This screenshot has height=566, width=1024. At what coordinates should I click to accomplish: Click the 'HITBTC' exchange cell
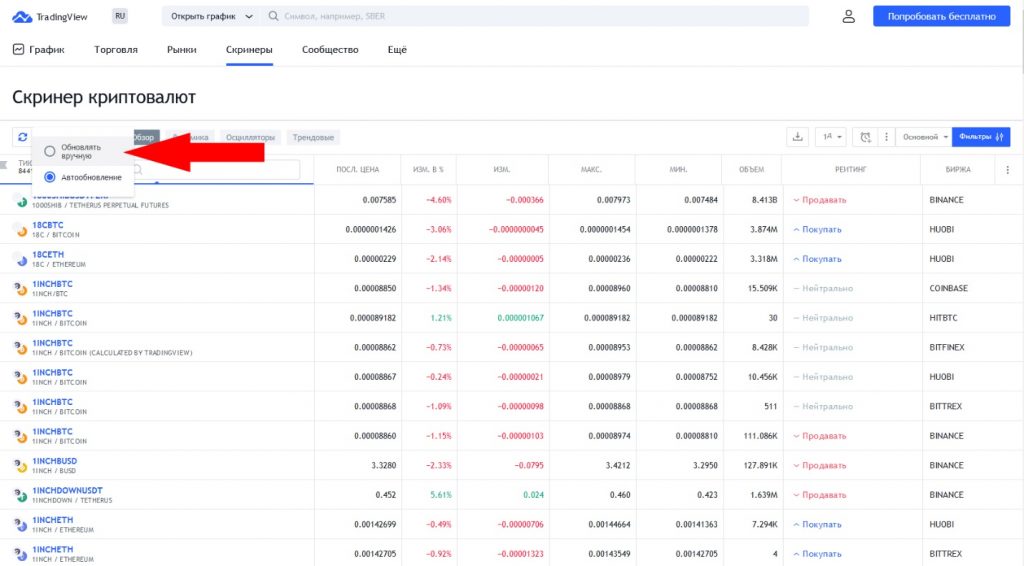pyautogui.click(x=944, y=318)
